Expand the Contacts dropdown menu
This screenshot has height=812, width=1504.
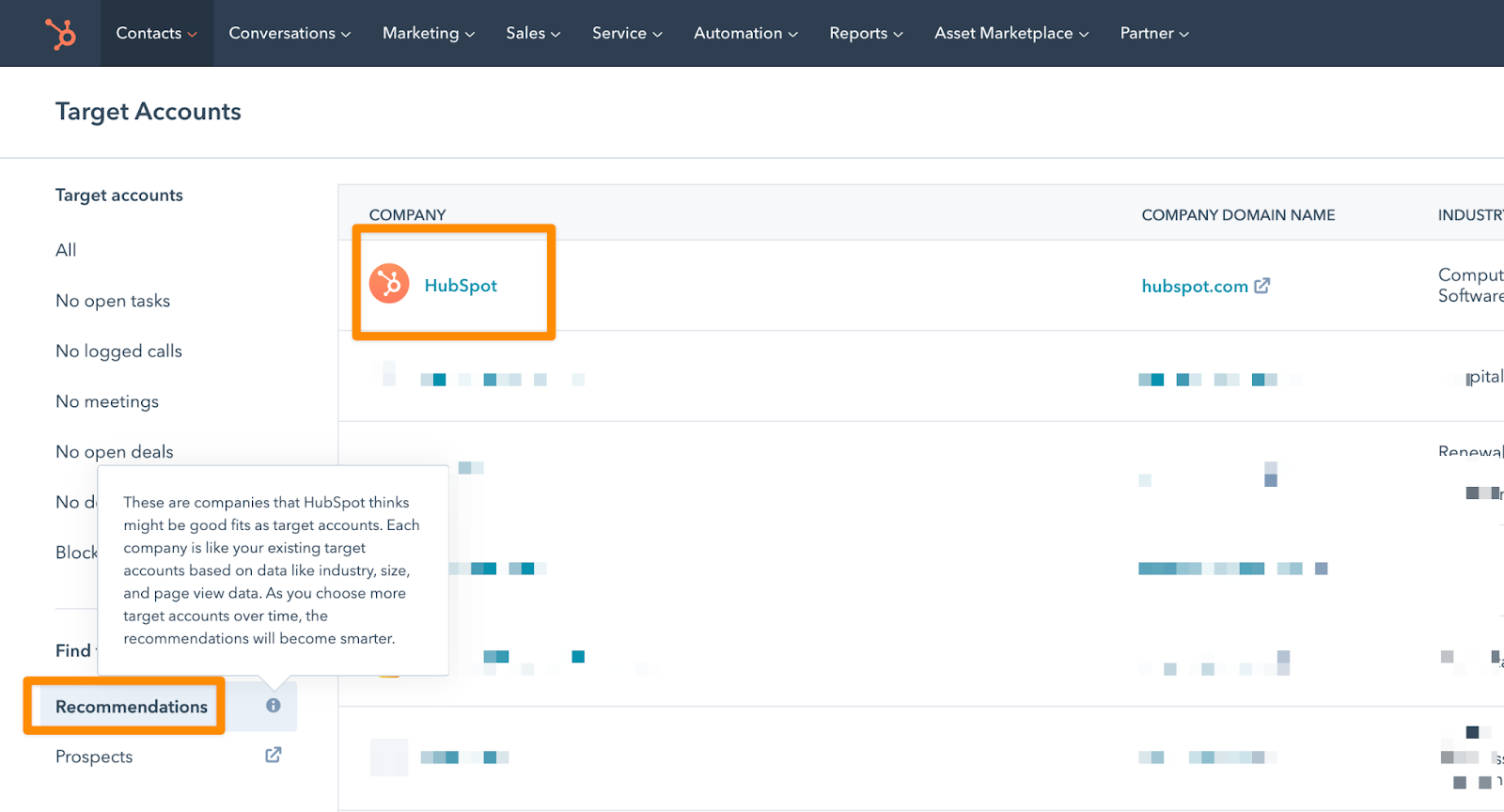click(x=156, y=33)
